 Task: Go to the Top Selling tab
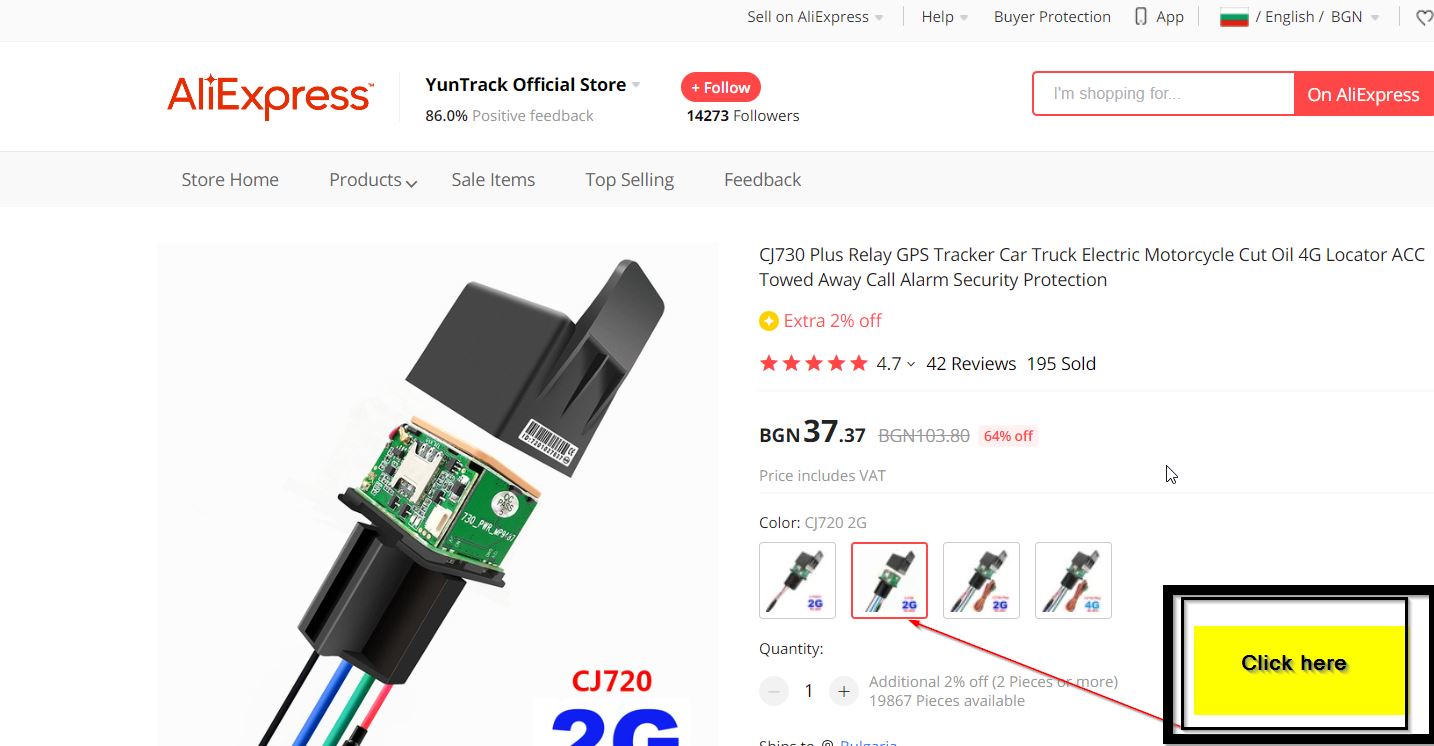point(629,180)
